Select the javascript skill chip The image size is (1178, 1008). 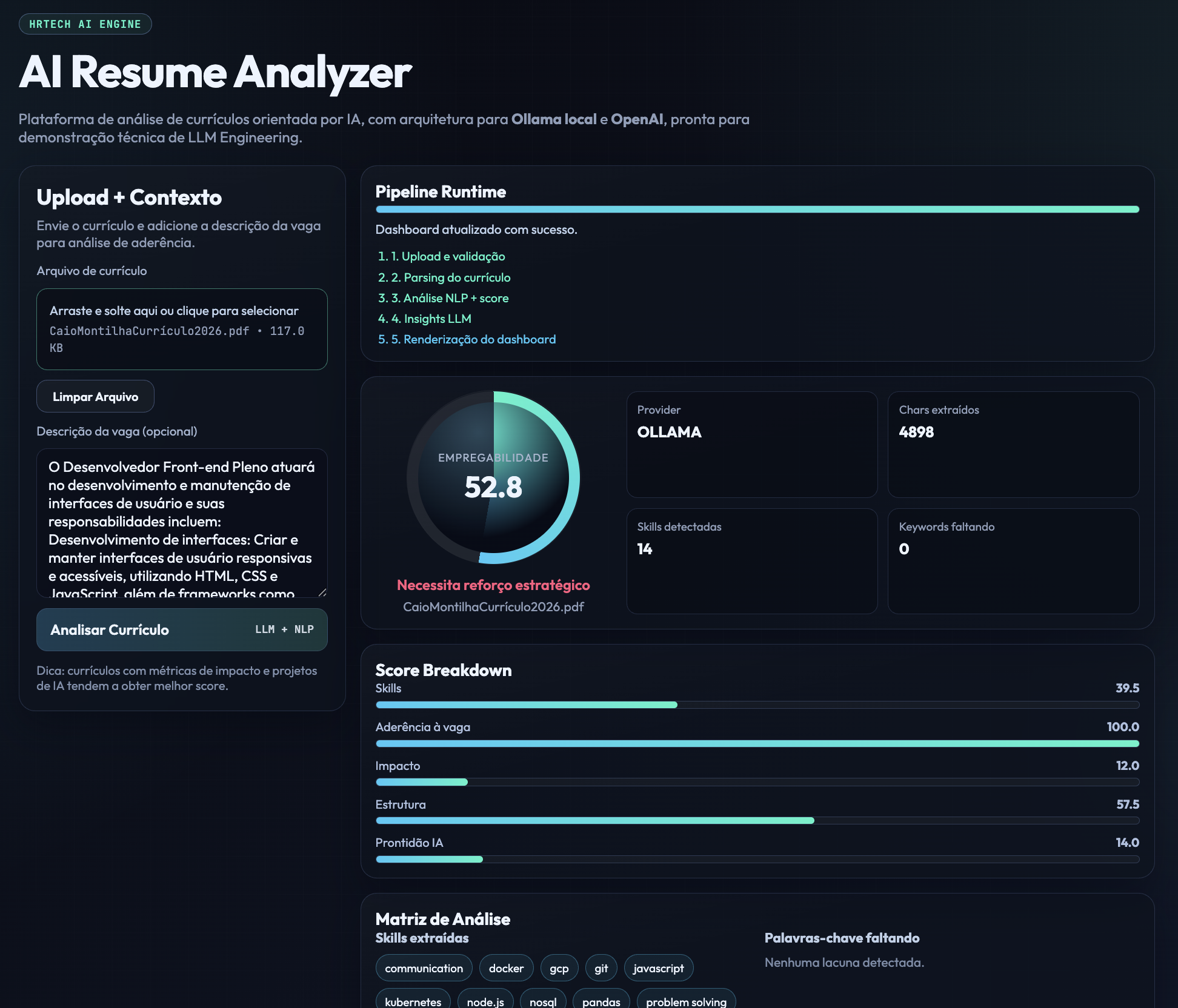click(x=659, y=967)
